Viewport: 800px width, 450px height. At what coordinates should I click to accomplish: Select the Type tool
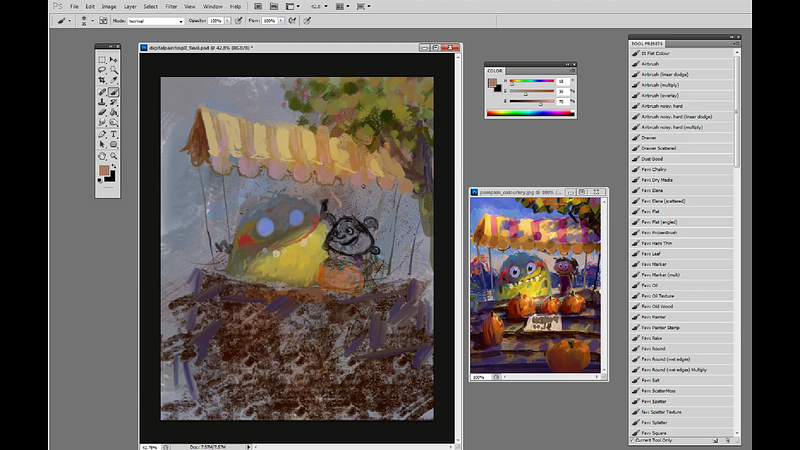(113, 134)
